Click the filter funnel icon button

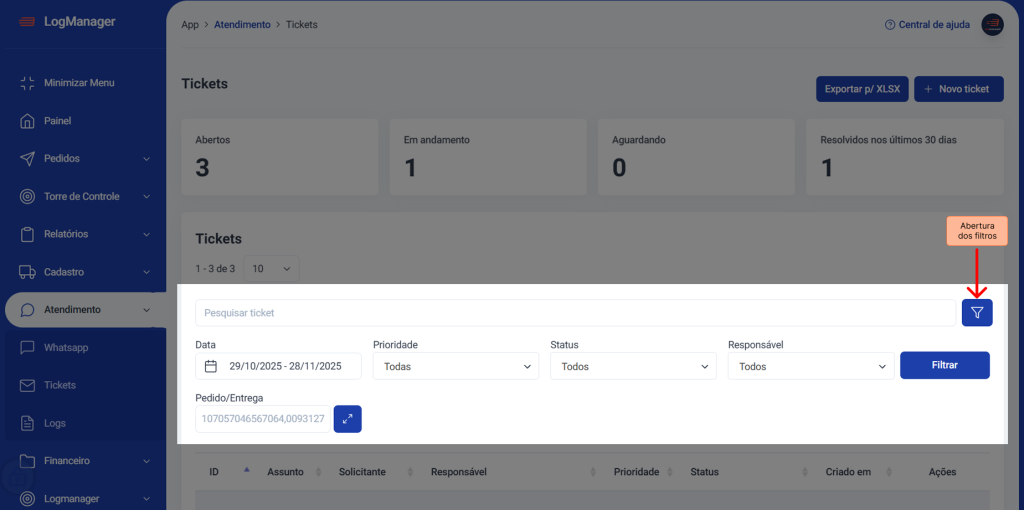click(977, 313)
